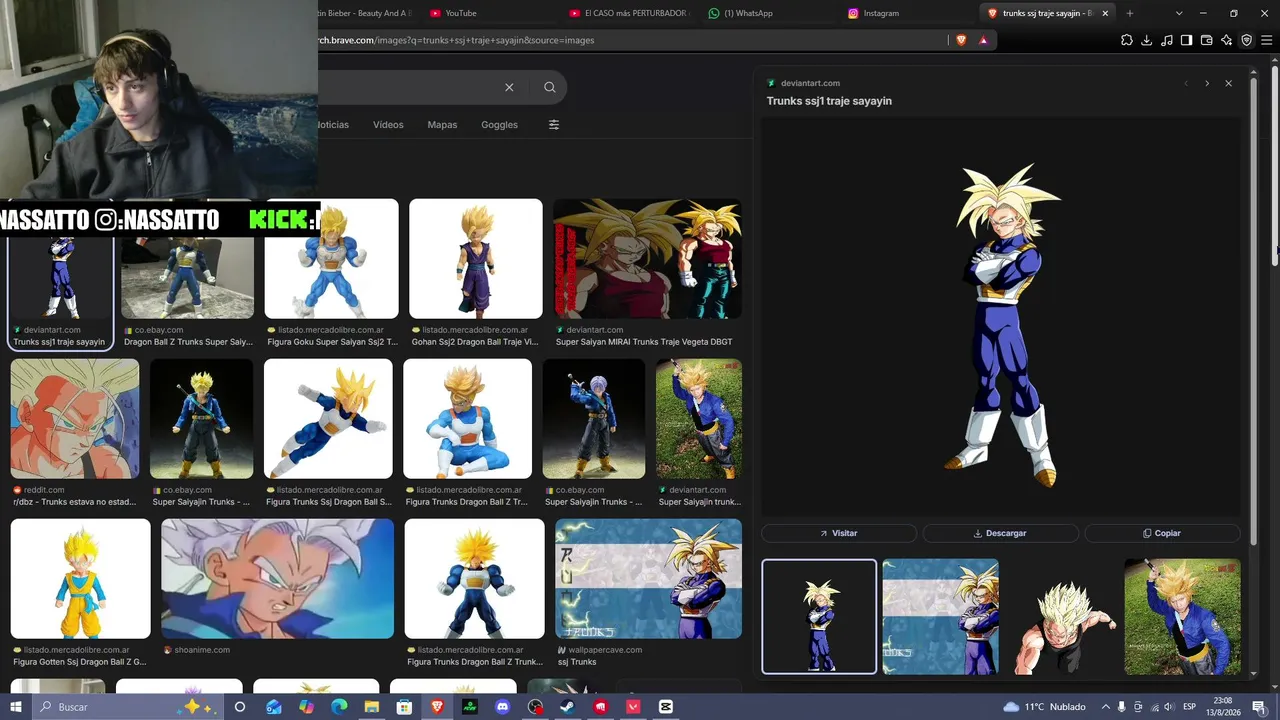Expand the tab search dropdown arrow
1280x720 pixels.
tap(1179, 13)
